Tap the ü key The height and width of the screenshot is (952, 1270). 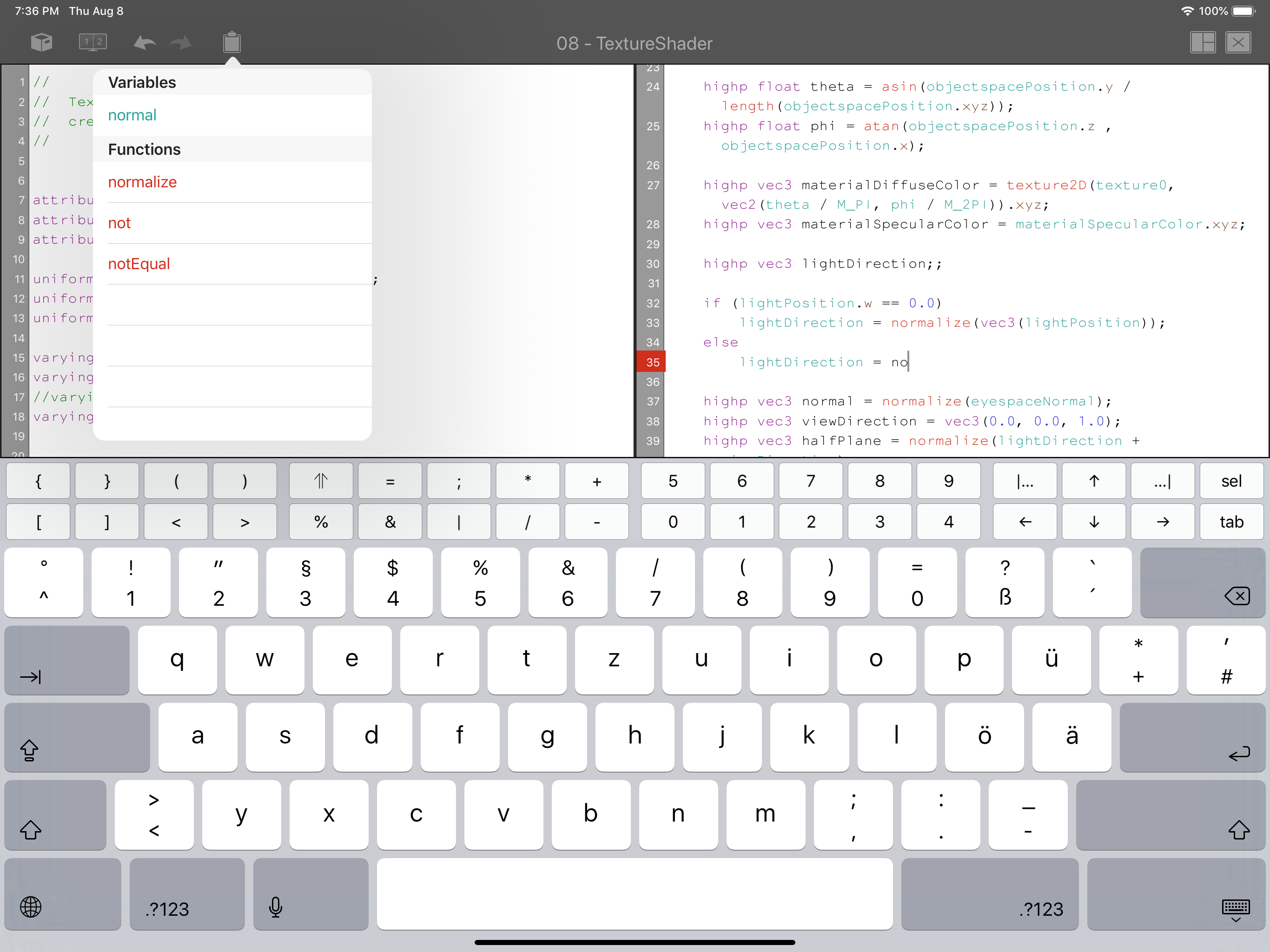1051,661
